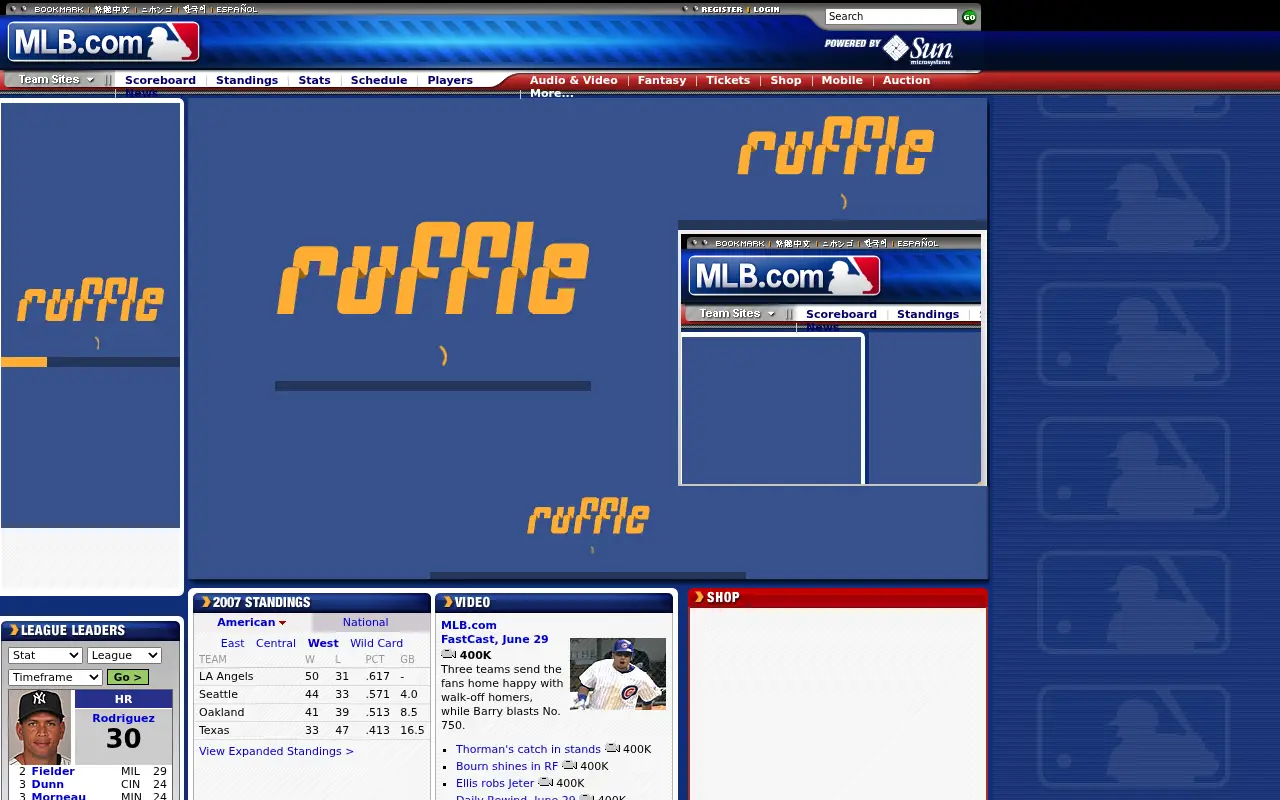Open Audio & Video in the red navigation bar
1280x800 pixels.
[x=574, y=80]
